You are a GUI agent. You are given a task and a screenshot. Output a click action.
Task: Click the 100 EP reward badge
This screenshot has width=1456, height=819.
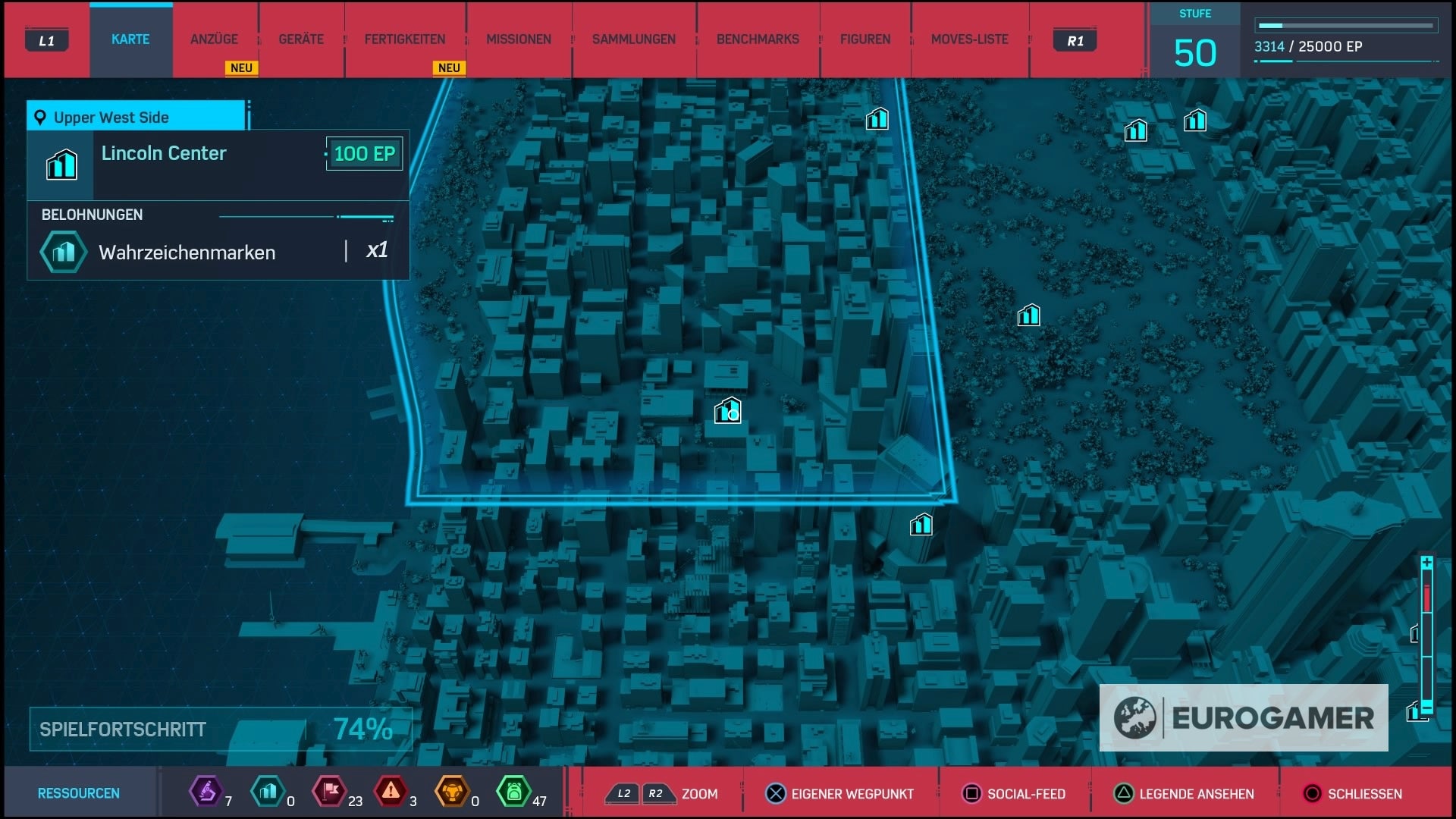(364, 154)
